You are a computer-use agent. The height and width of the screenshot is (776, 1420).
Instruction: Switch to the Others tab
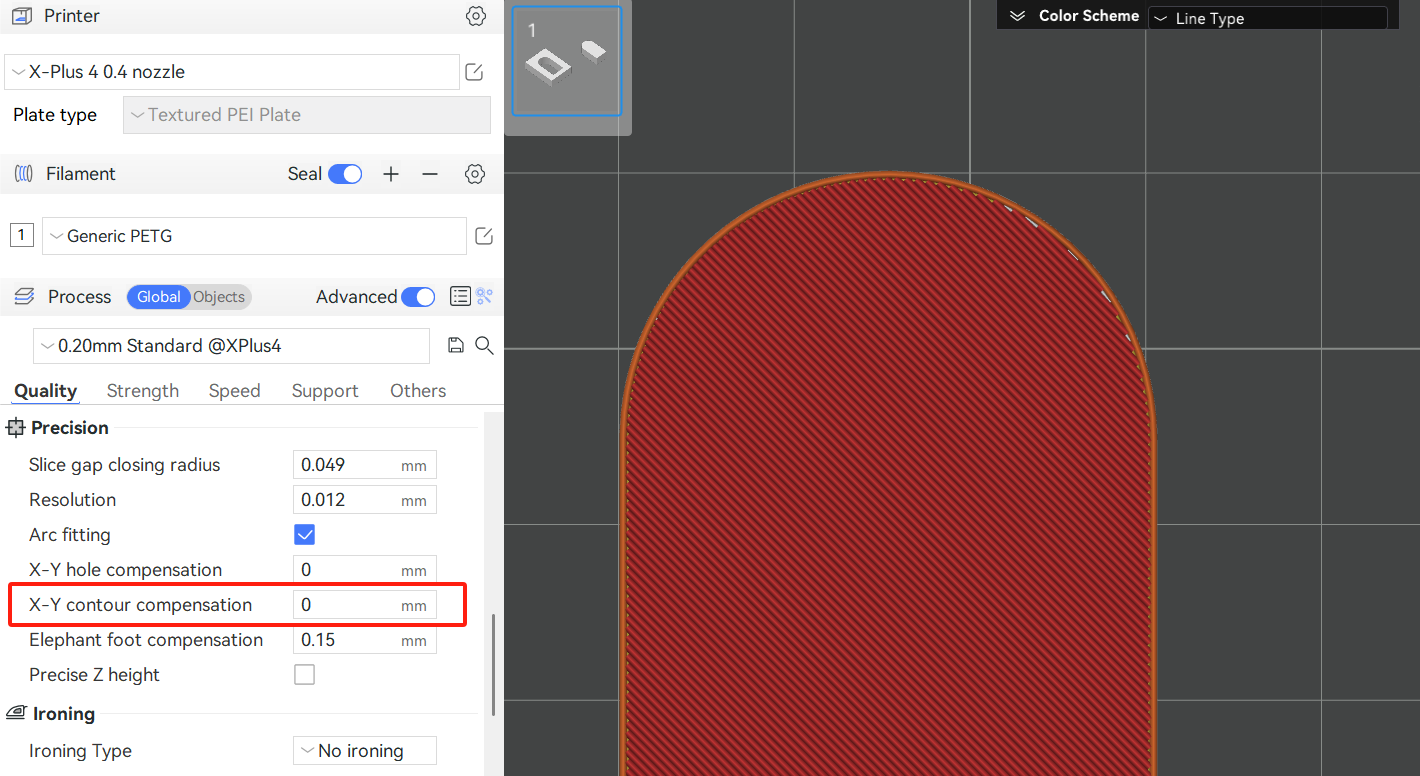click(418, 391)
